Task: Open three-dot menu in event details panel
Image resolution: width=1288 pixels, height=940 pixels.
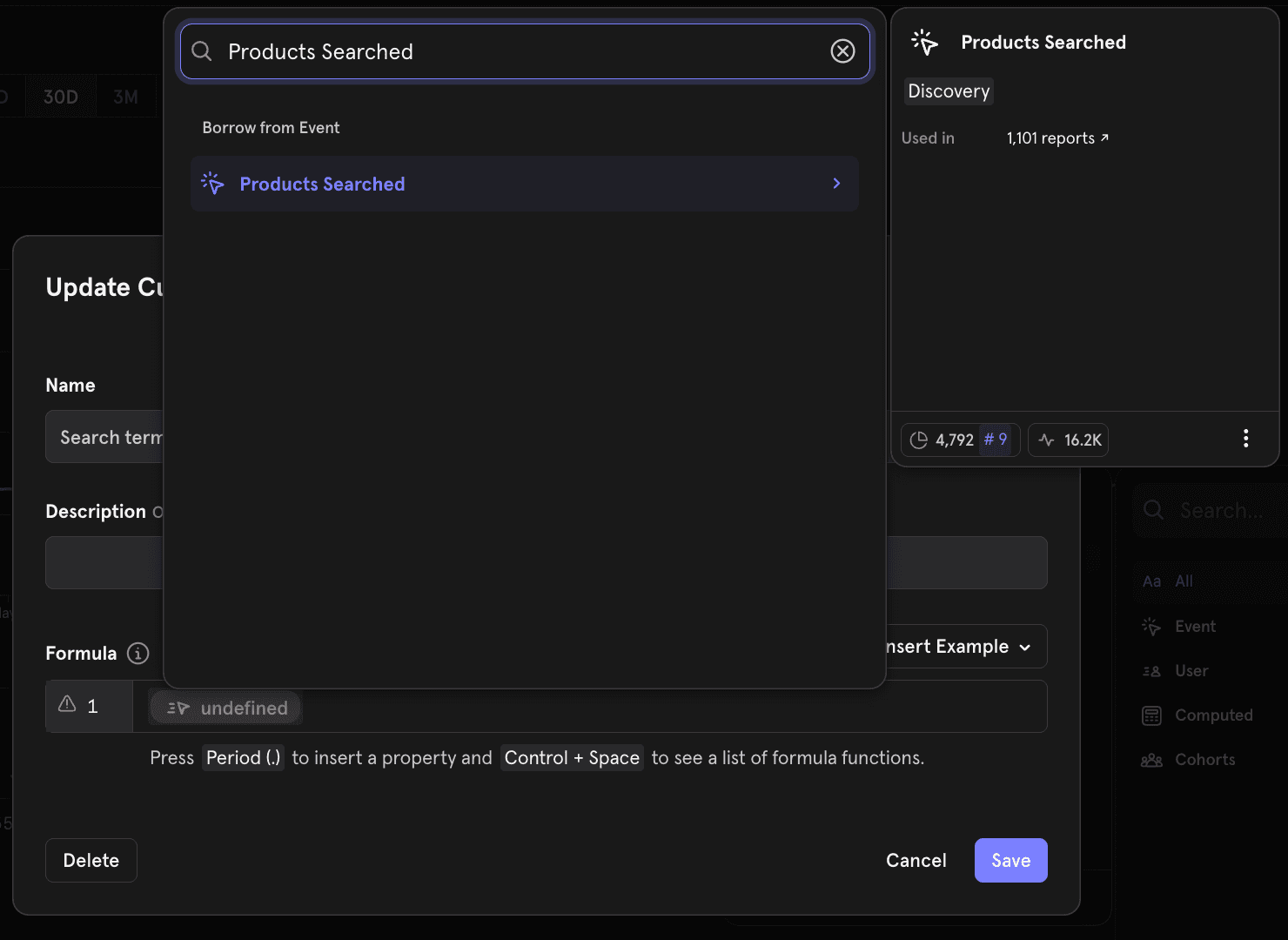Action: pyautogui.click(x=1245, y=439)
